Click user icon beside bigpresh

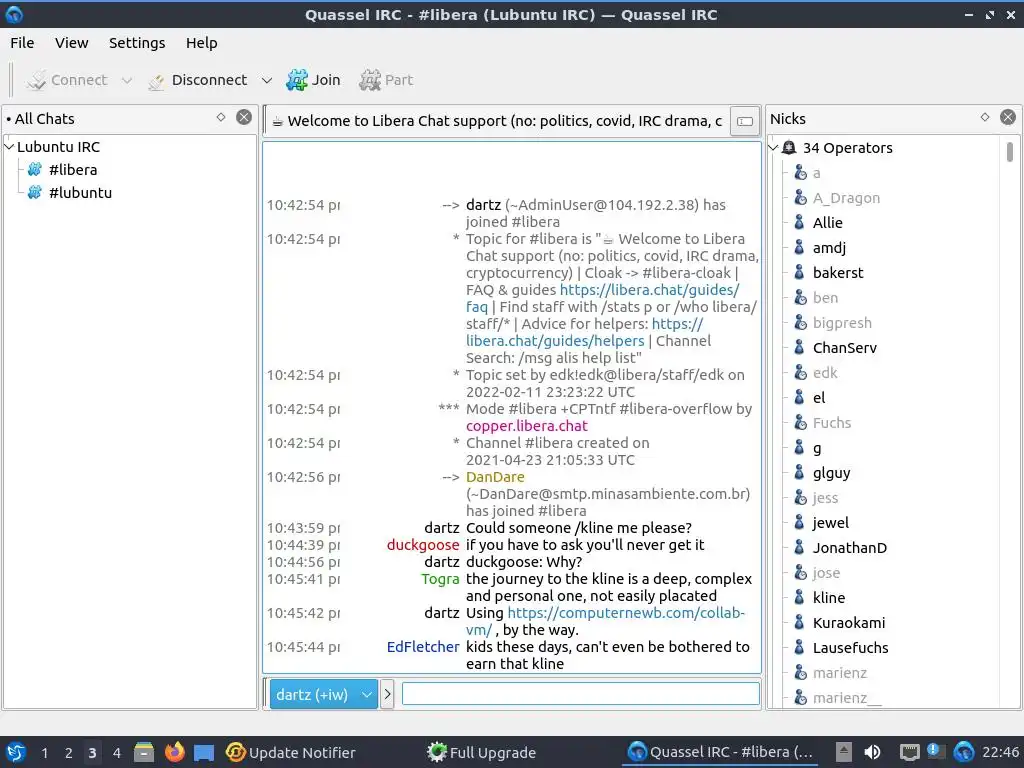tap(800, 323)
